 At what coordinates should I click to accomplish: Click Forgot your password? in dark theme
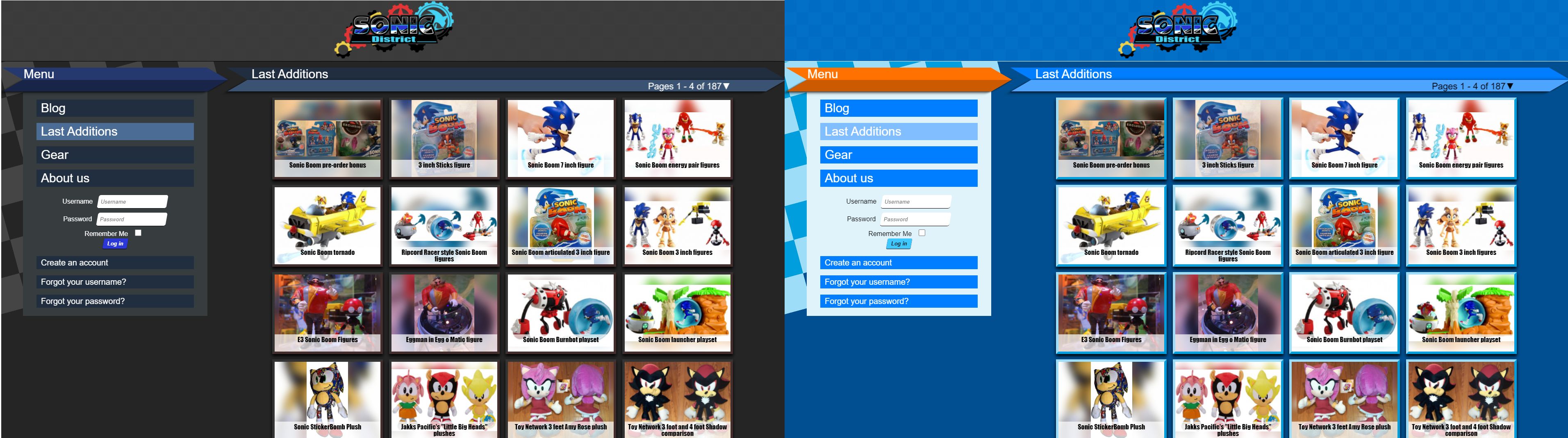(114, 301)
